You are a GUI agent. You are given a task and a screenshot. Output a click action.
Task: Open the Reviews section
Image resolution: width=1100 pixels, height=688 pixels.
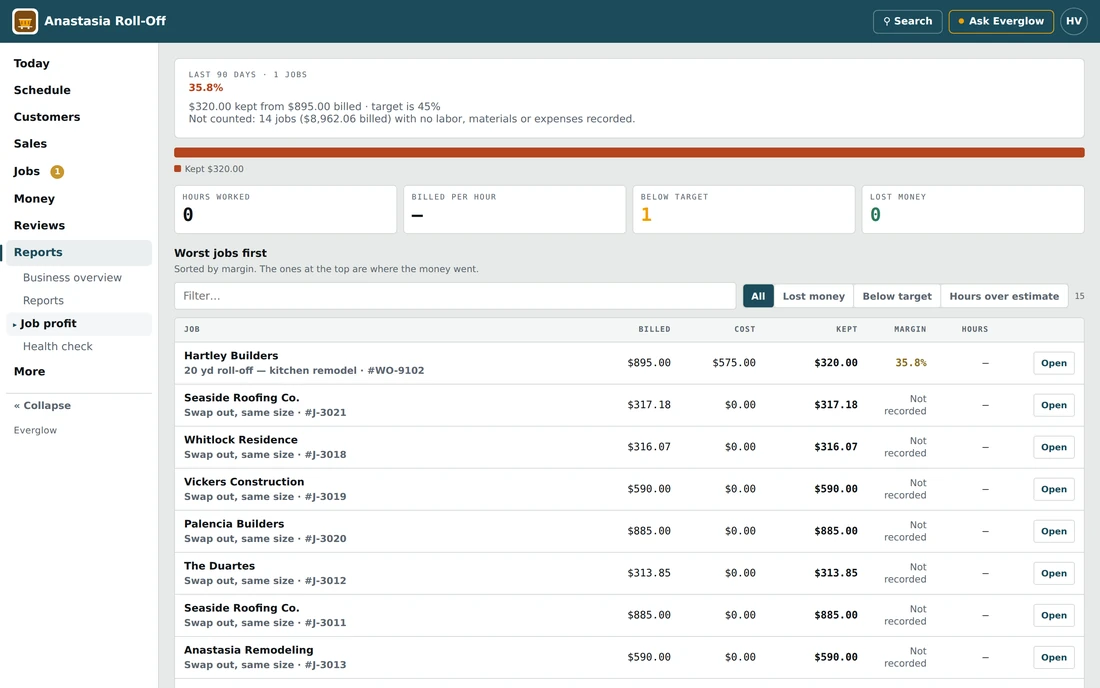coord(39,225)
